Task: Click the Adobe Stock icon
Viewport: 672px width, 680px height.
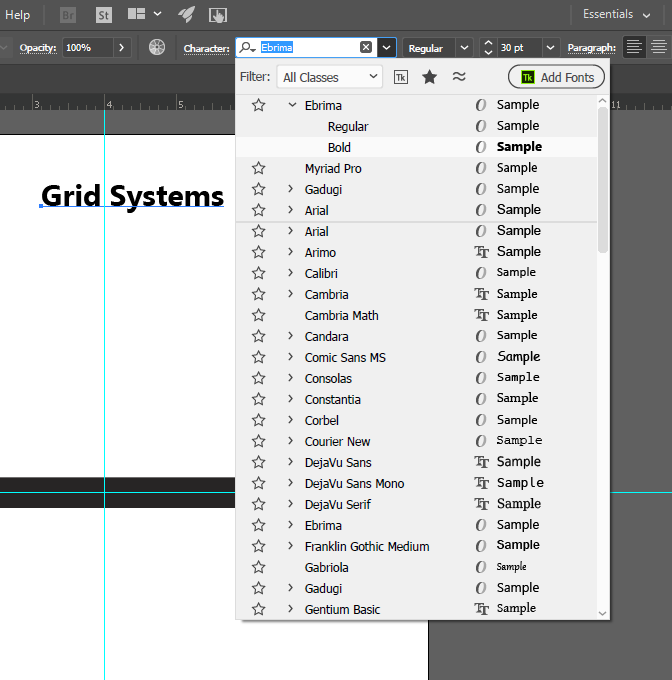Action: [x=104, y=15]
